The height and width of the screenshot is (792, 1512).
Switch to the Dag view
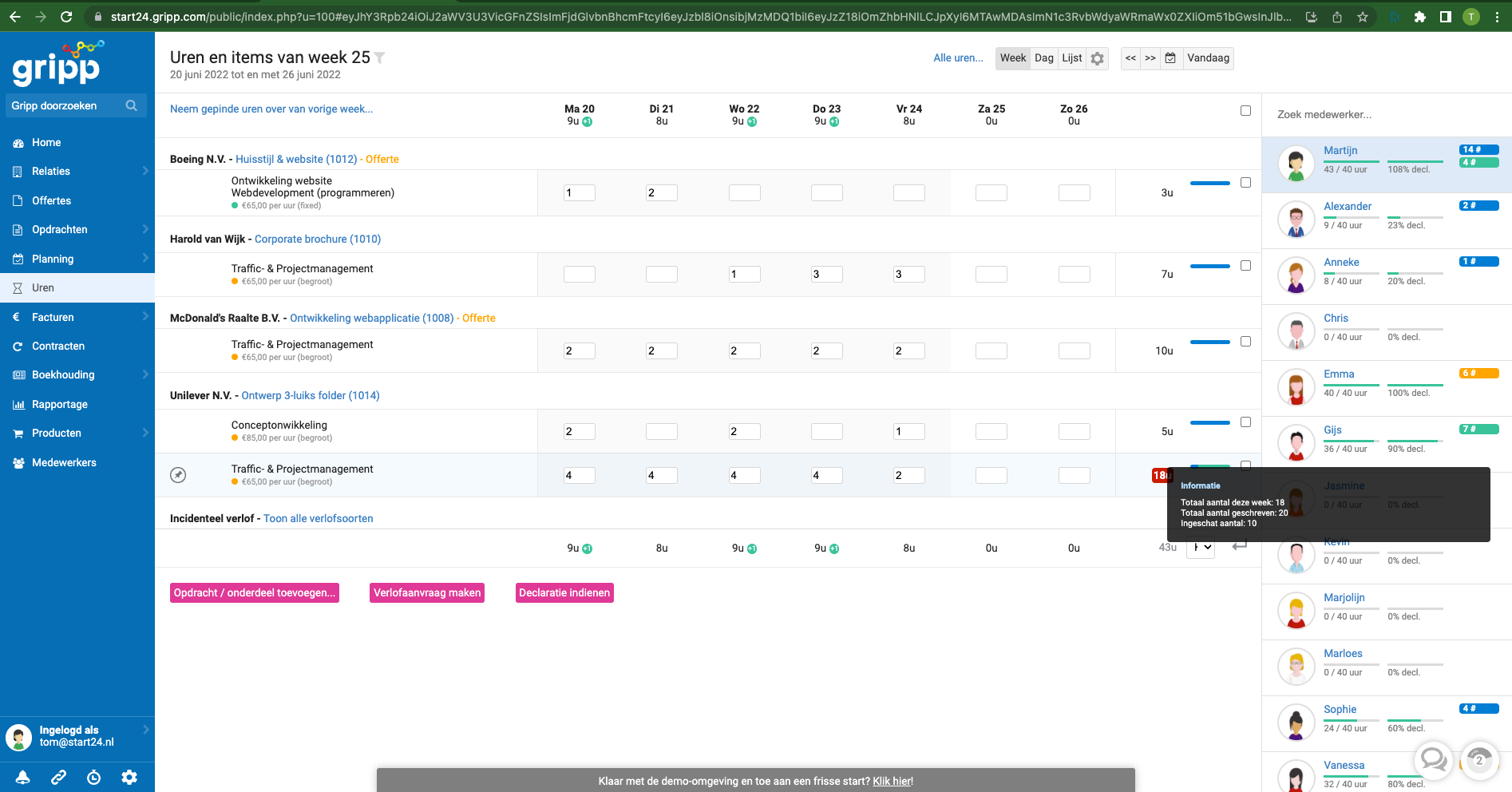(1043, 58)
